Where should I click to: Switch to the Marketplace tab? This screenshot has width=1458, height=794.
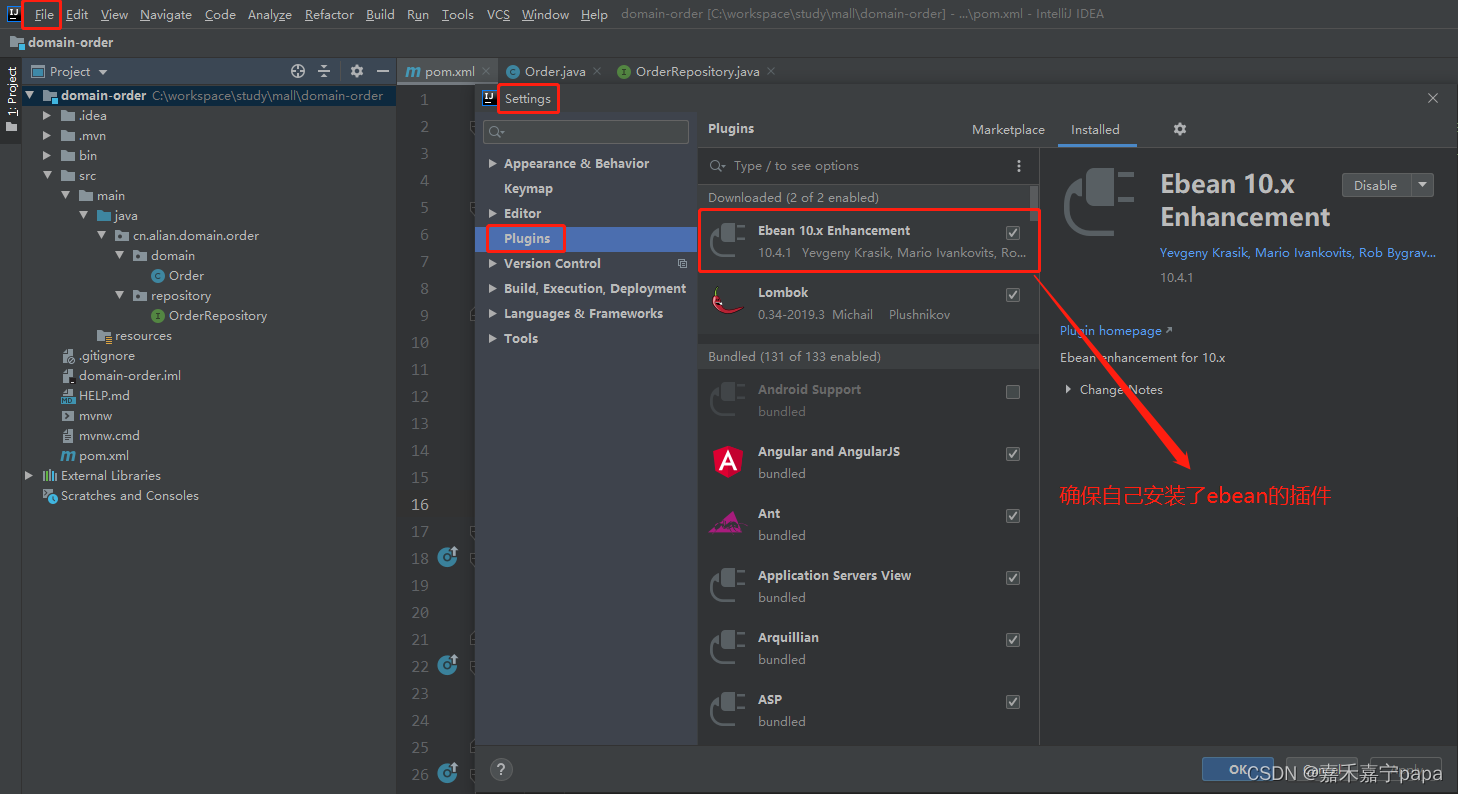[x=1008, y=130]
